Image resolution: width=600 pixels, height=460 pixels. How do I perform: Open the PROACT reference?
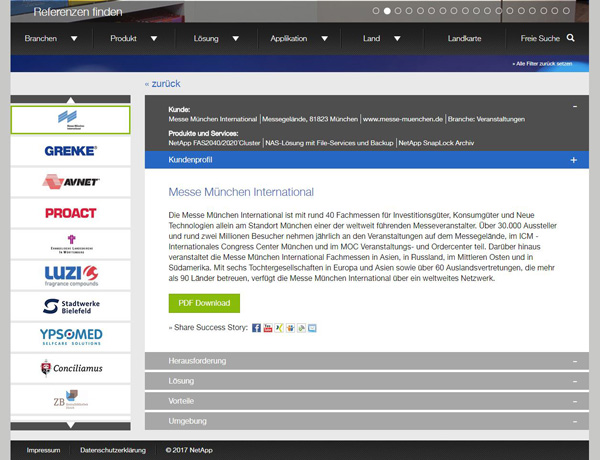[x=70, y=213]
